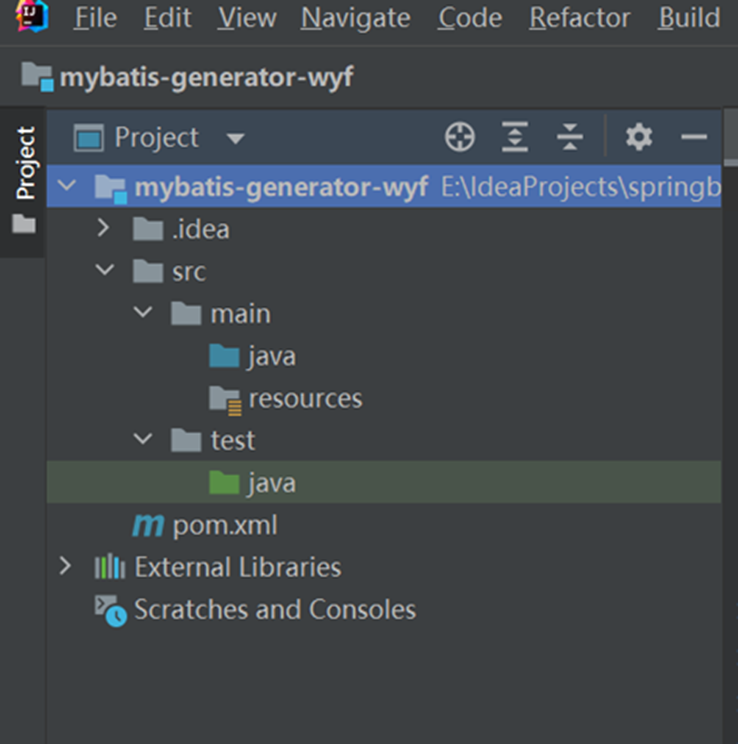738x744 pixels.
Task: Collapse the mybatis-generator-wyf root node
Action: 67,185
